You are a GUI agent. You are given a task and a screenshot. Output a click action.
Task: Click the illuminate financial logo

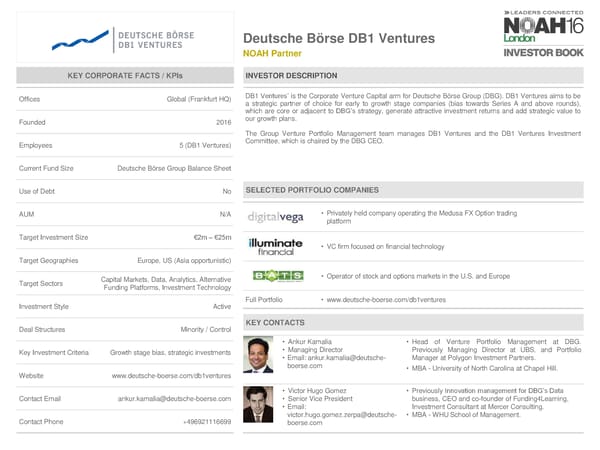[275, 246]
